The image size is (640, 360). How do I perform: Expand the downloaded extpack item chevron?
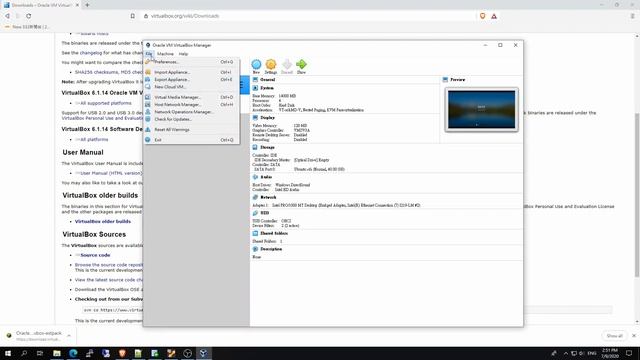pos(69,336)
